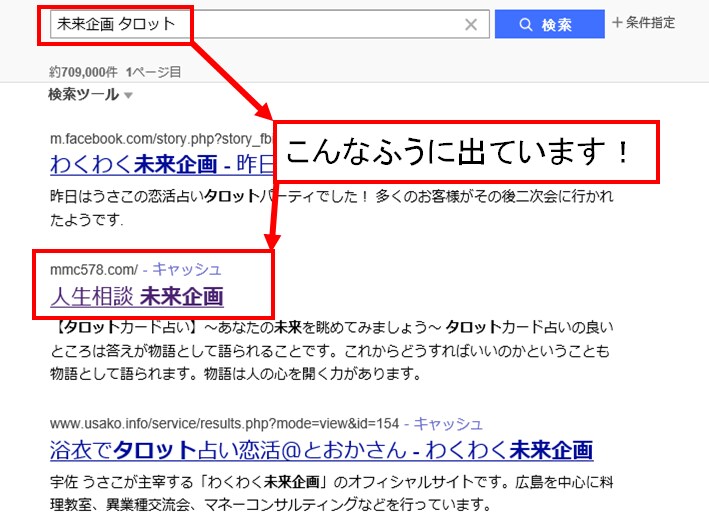Image resolution: width=709 pixels, height=532 pixels.
Task: Open 浴衣でタロット占い恋活@とおかさん result link
Action: click(x=321, y=450)
